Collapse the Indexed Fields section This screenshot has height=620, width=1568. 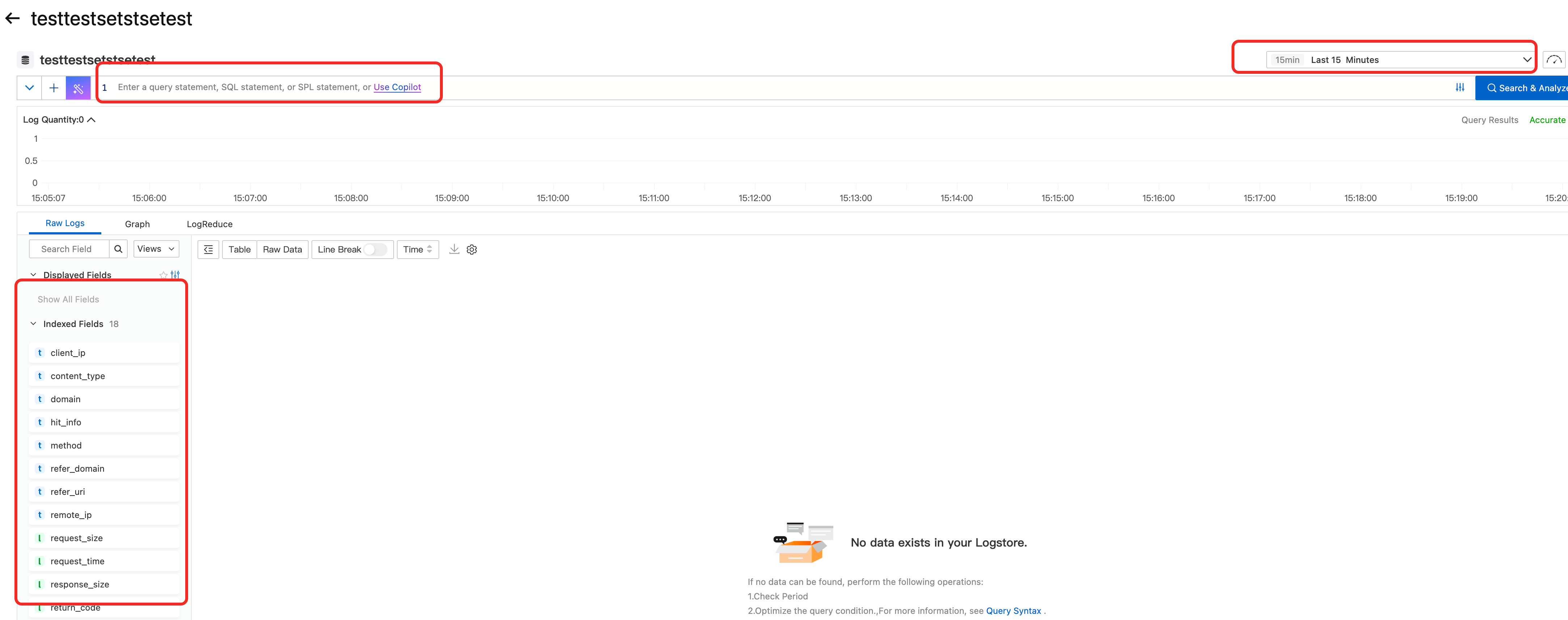coord(34,324)
